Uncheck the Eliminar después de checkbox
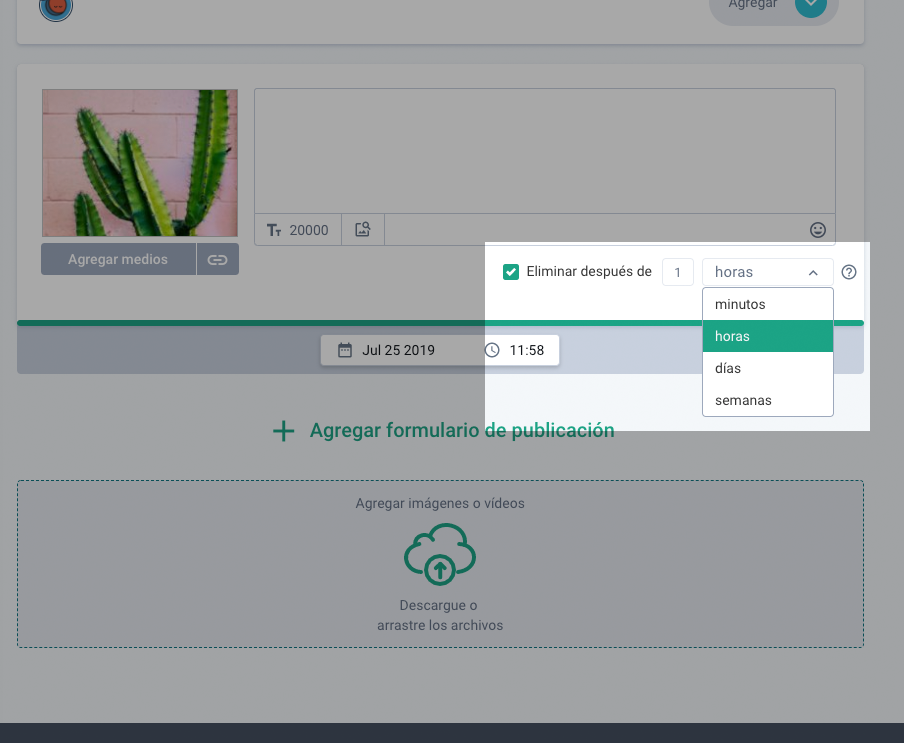 coord(511,272)
